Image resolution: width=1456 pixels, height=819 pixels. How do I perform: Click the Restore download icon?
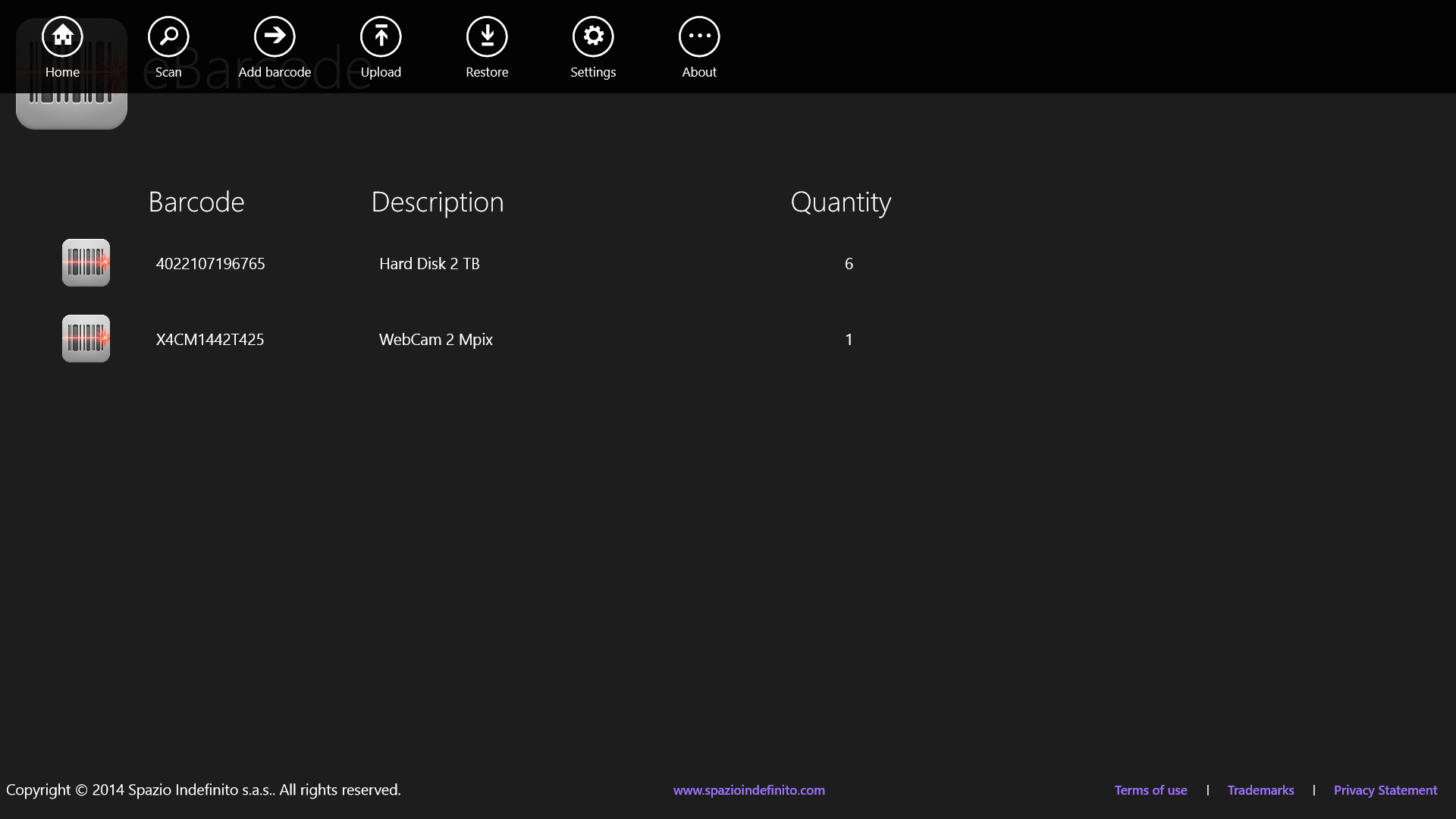(x=487, y=36)
